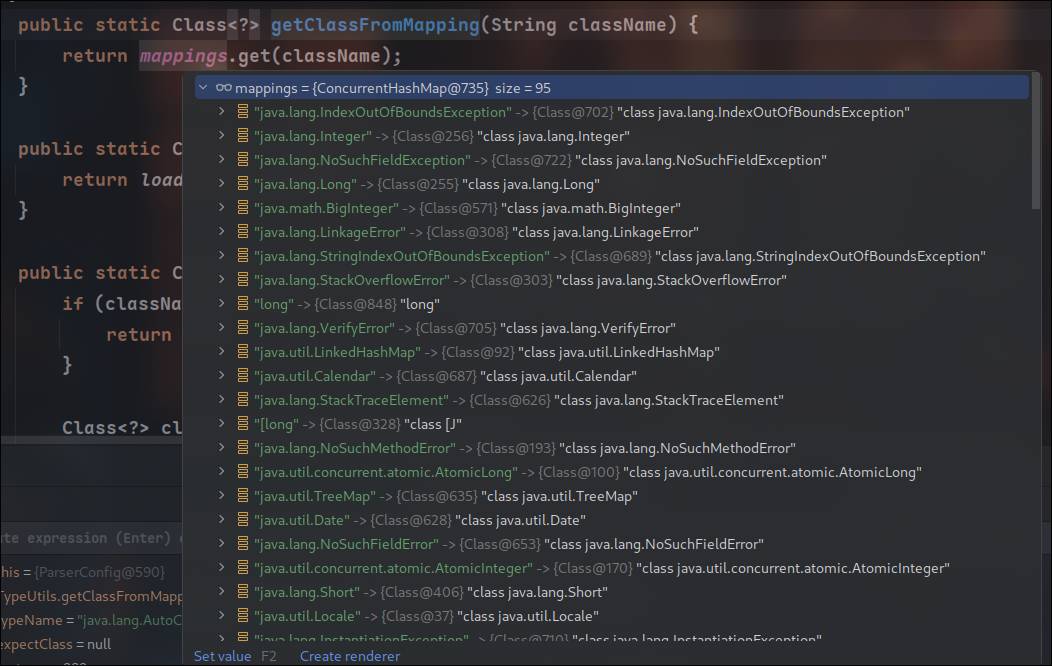The image size is (1052, 666).
Task: Select the java.lang.StackOverflowError row
Action: pyautogui.click(x=520, y=280)
